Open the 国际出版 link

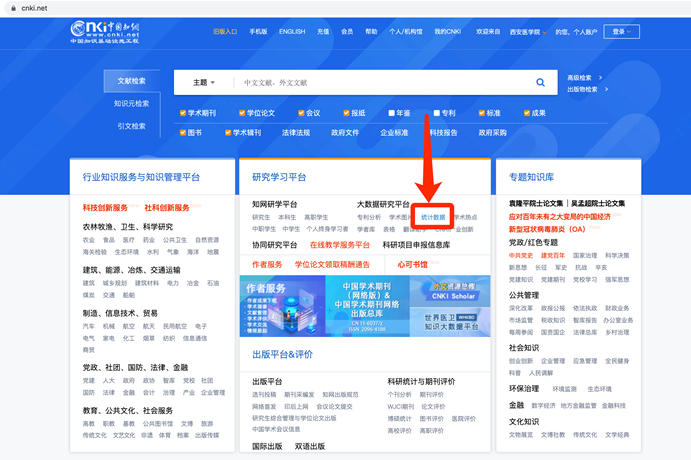[x=267, y=446]
